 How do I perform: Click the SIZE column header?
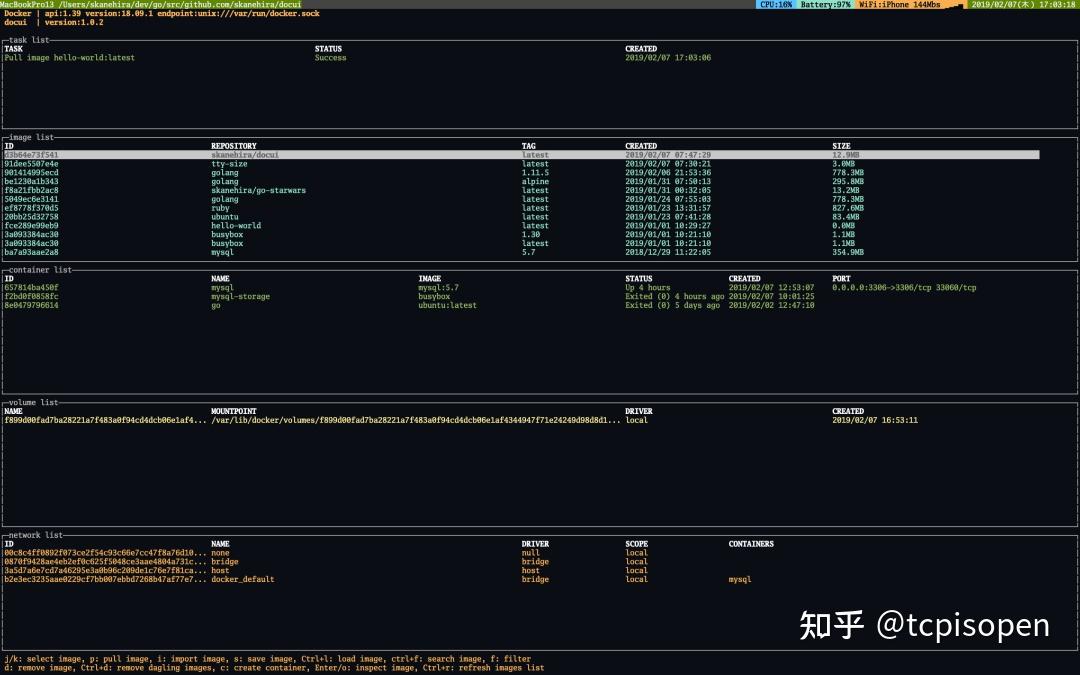841,146
